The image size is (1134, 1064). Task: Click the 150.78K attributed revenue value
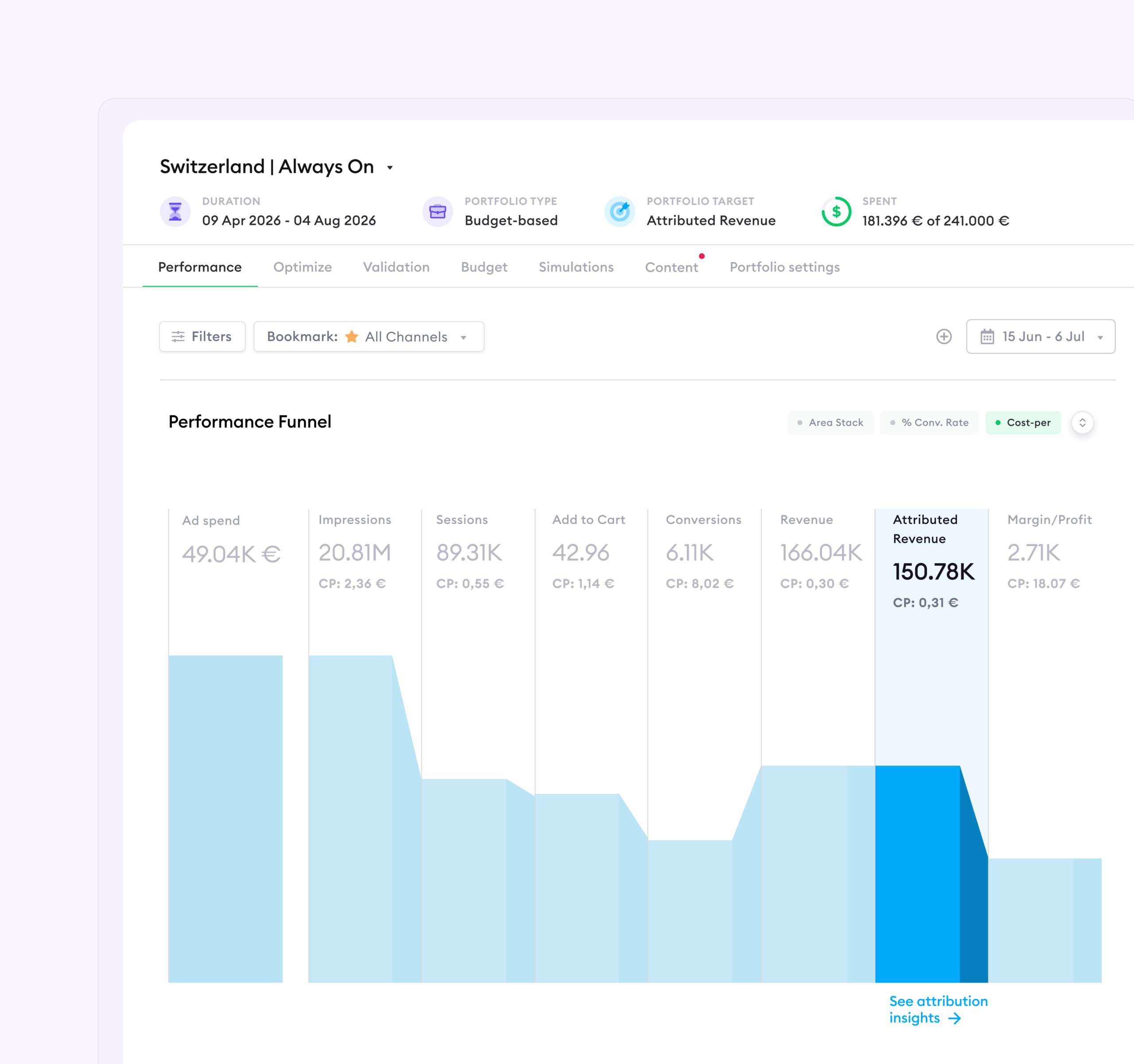(934, 572)
